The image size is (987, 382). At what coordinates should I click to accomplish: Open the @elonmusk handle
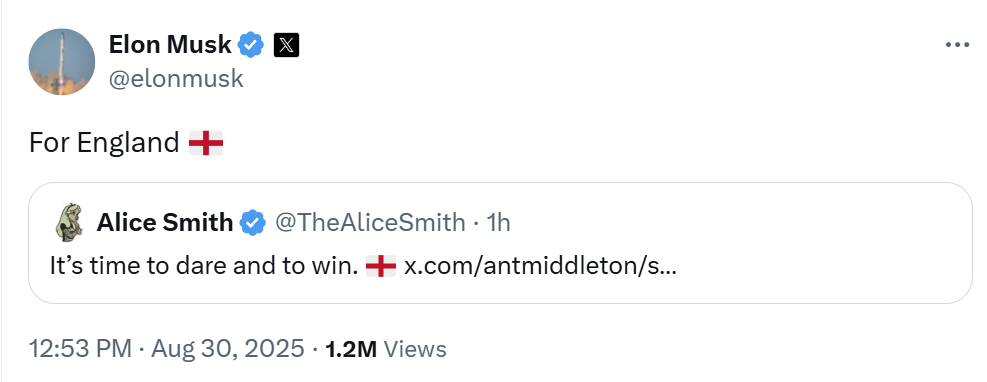(x=176, y=79)
